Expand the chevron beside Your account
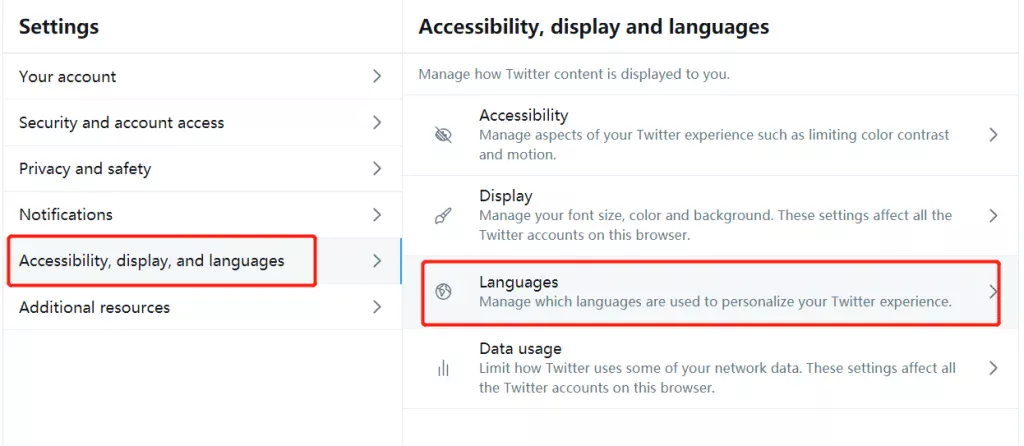Viewport: 1024px width, 446px height. point(377,77)
